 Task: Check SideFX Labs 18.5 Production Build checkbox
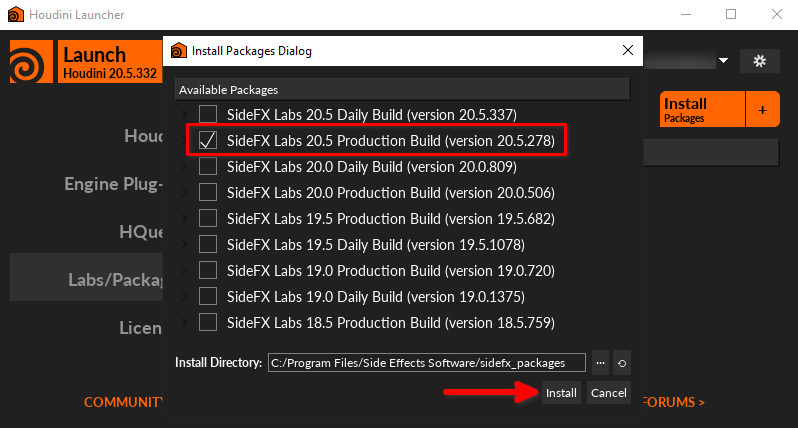click(x=208, y=322)
